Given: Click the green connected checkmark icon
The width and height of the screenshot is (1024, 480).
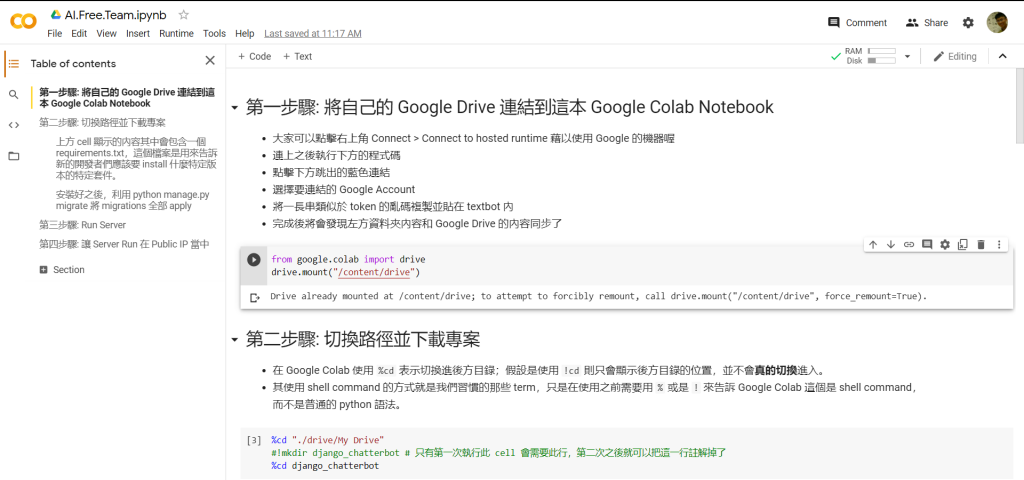Looking at the screenshot, I should tap(835, 56).
